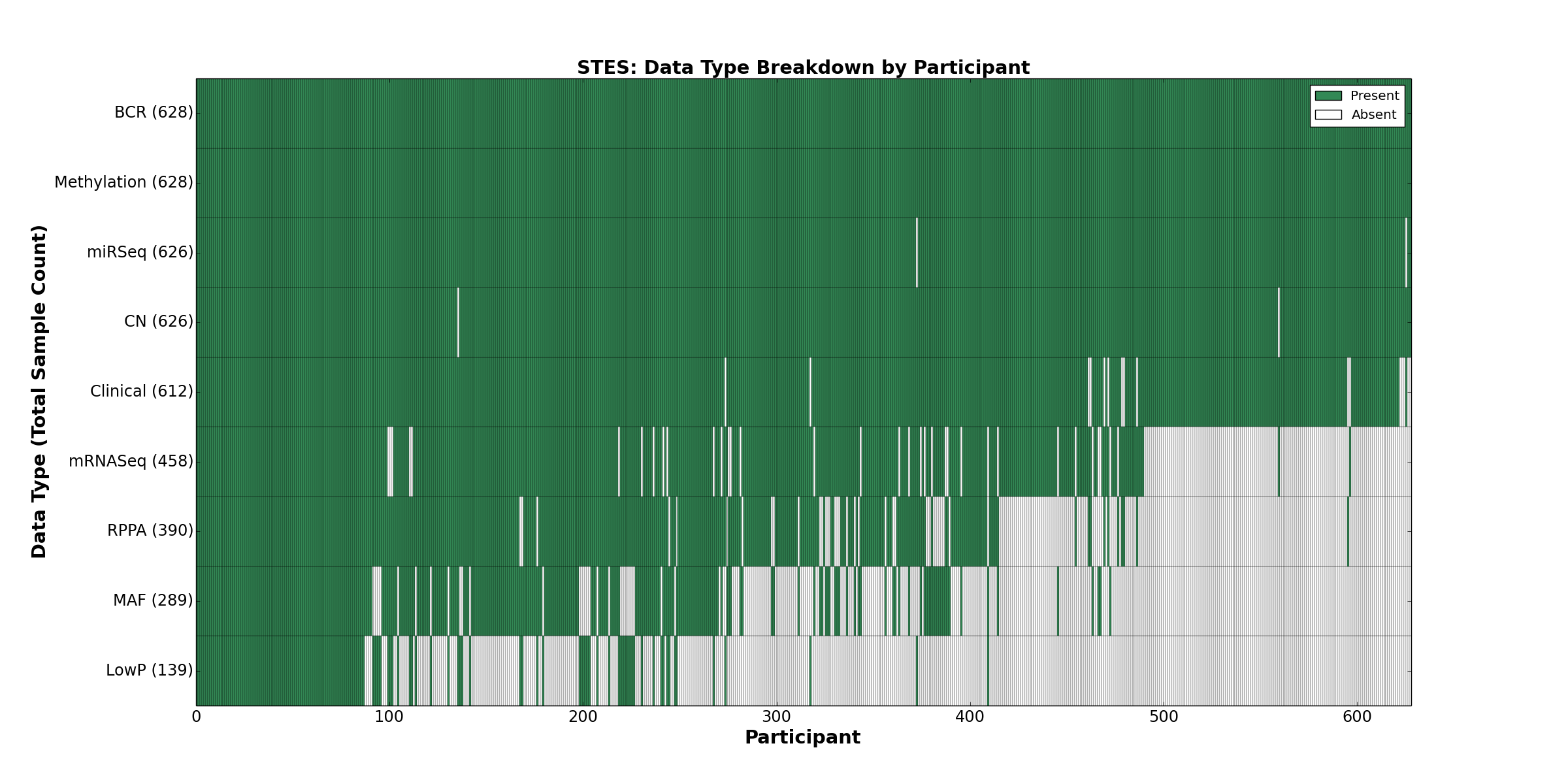Click the green Present legend swatch
The height and width of the screenshot is (784, 1568).
(x=1328, y=96)
